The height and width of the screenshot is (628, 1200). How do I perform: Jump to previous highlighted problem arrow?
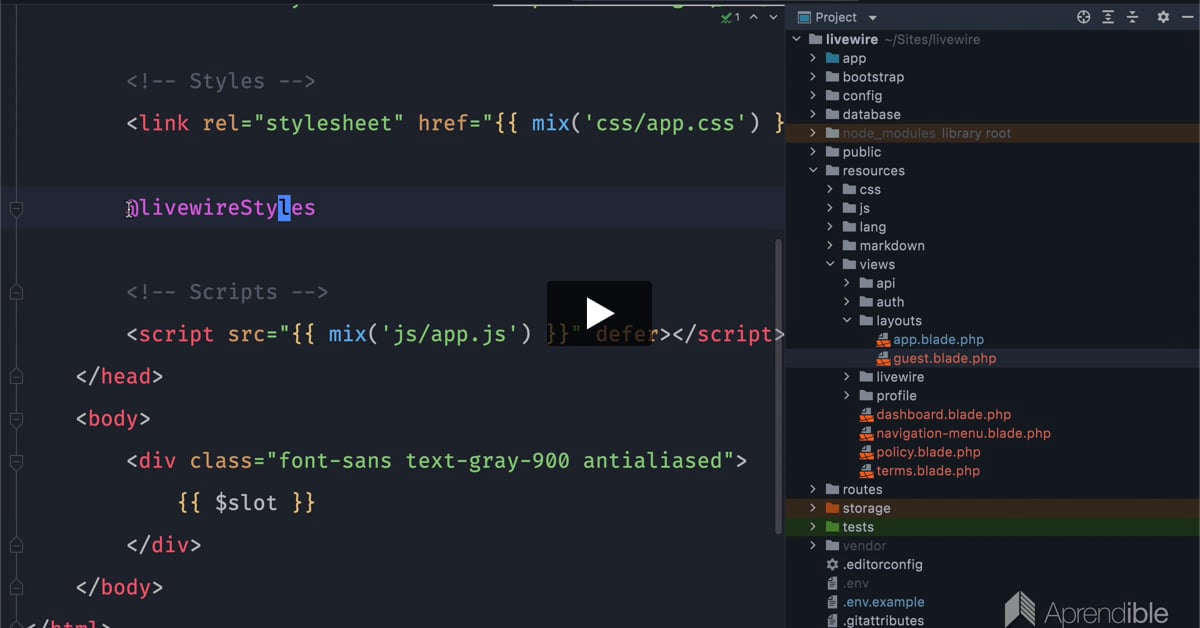(x=752, y=17)
